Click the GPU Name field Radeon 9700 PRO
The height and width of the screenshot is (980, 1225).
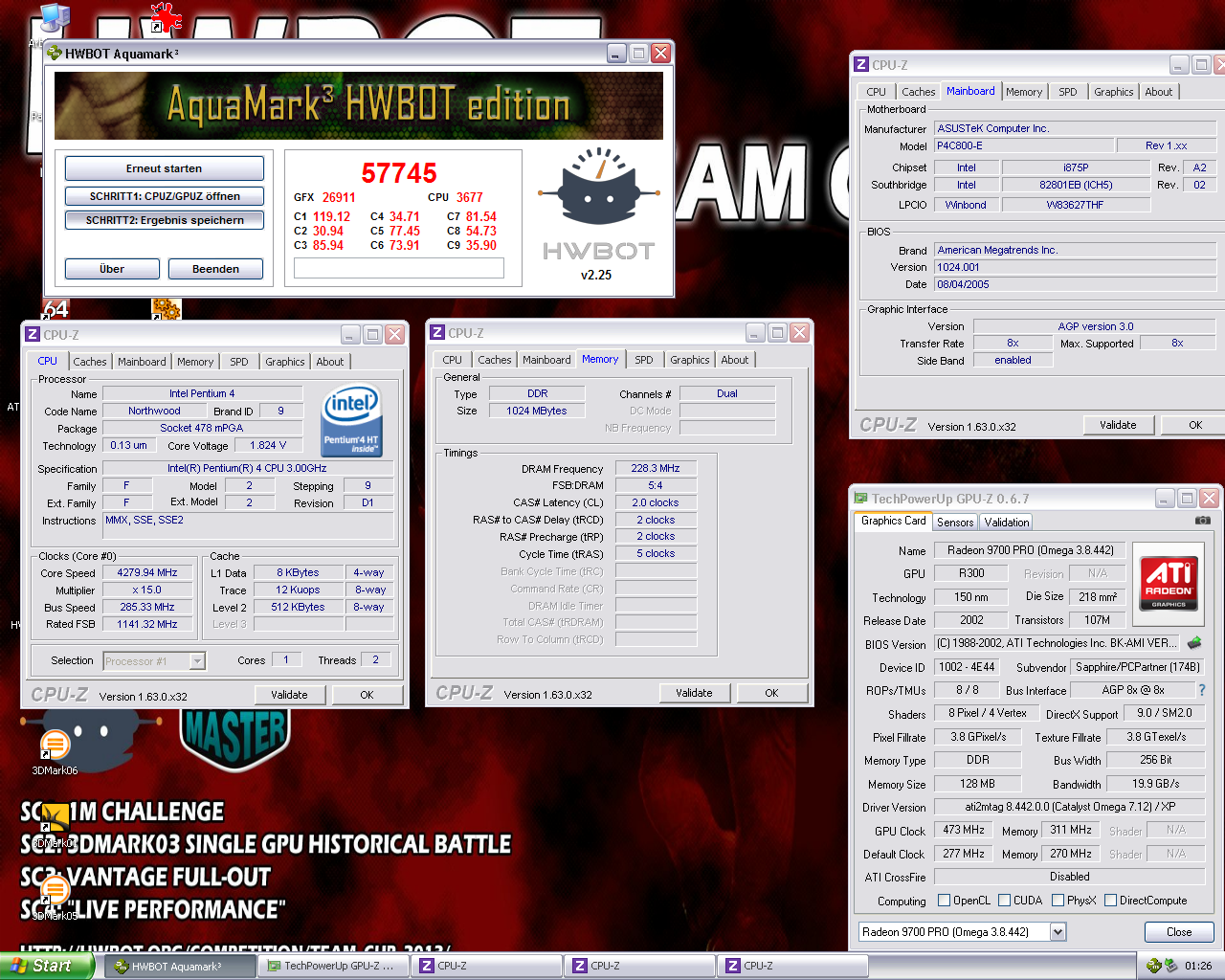click(x=1031, y=550)
